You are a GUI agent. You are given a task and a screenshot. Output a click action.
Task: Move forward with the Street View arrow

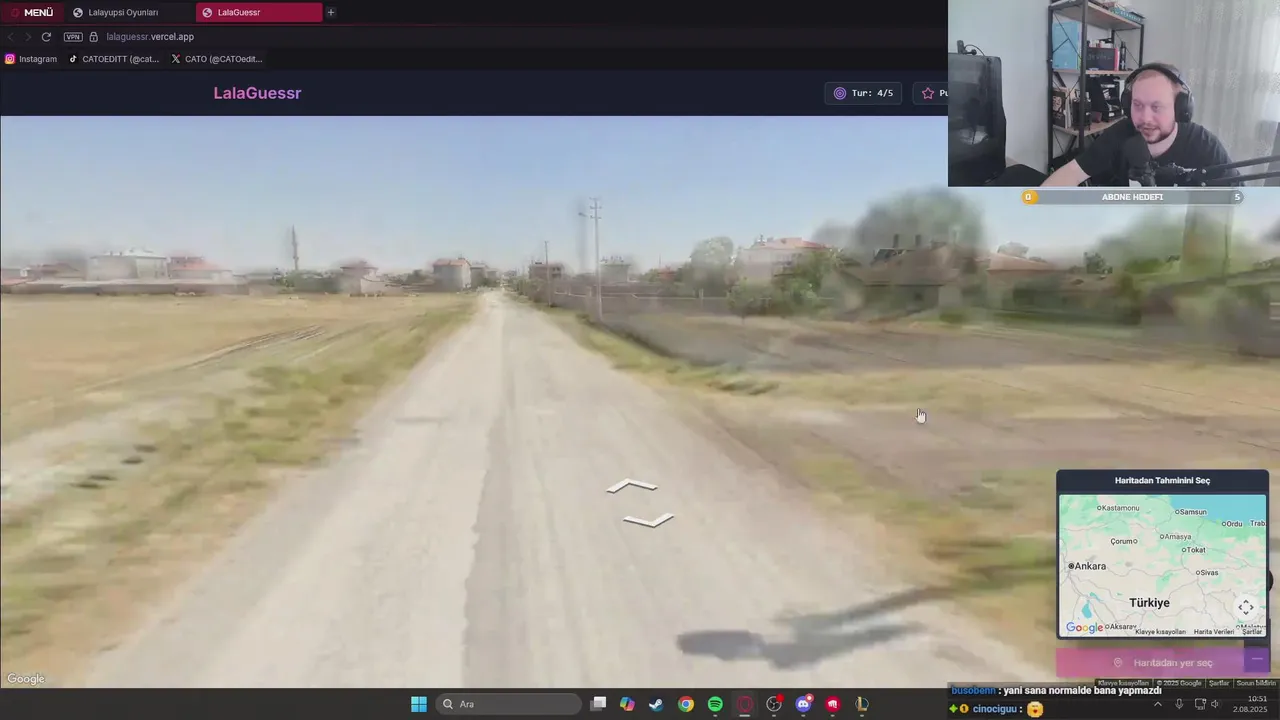[632, 486]
